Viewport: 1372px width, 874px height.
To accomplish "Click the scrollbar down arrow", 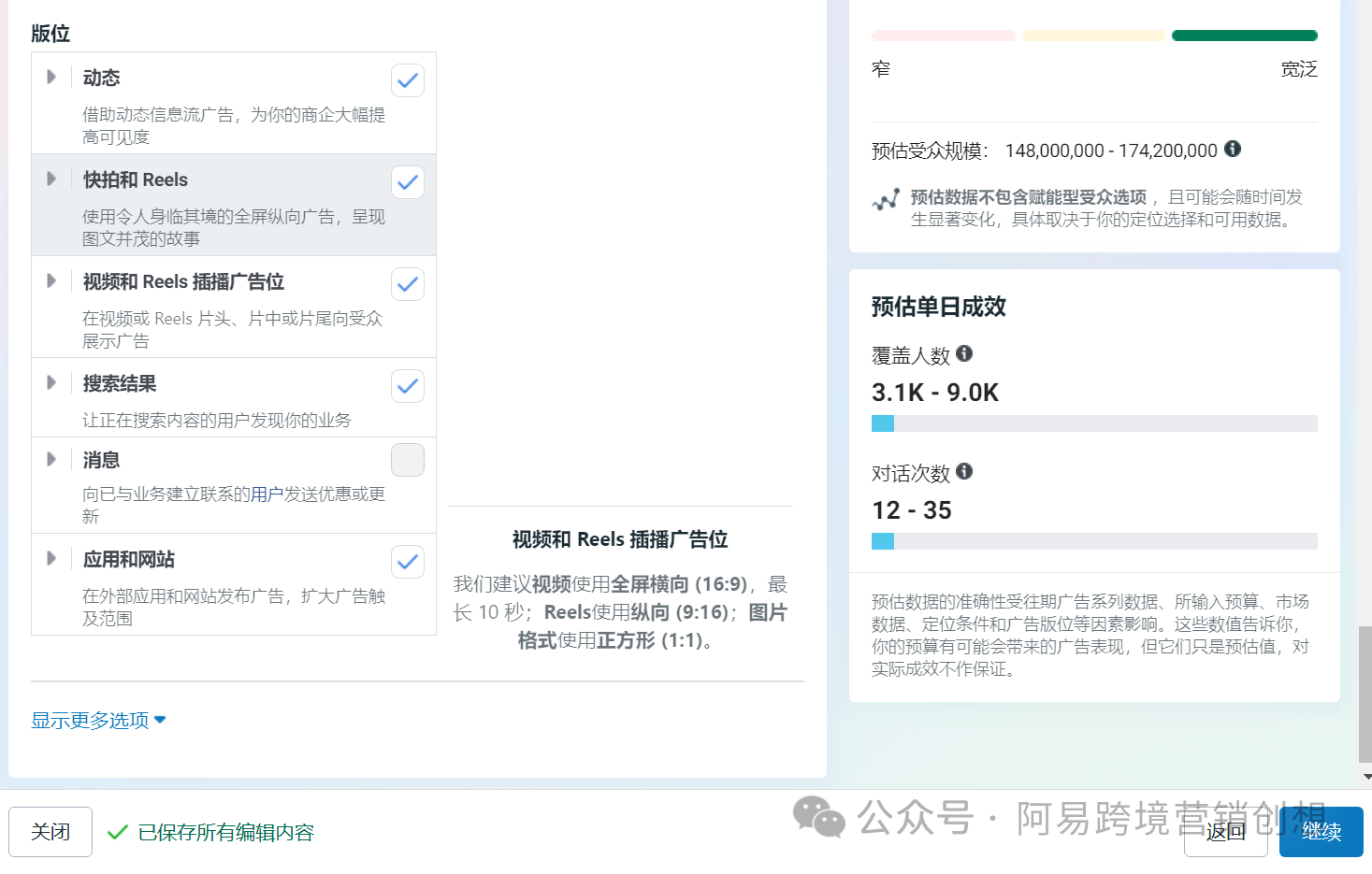I will 1366,777.
